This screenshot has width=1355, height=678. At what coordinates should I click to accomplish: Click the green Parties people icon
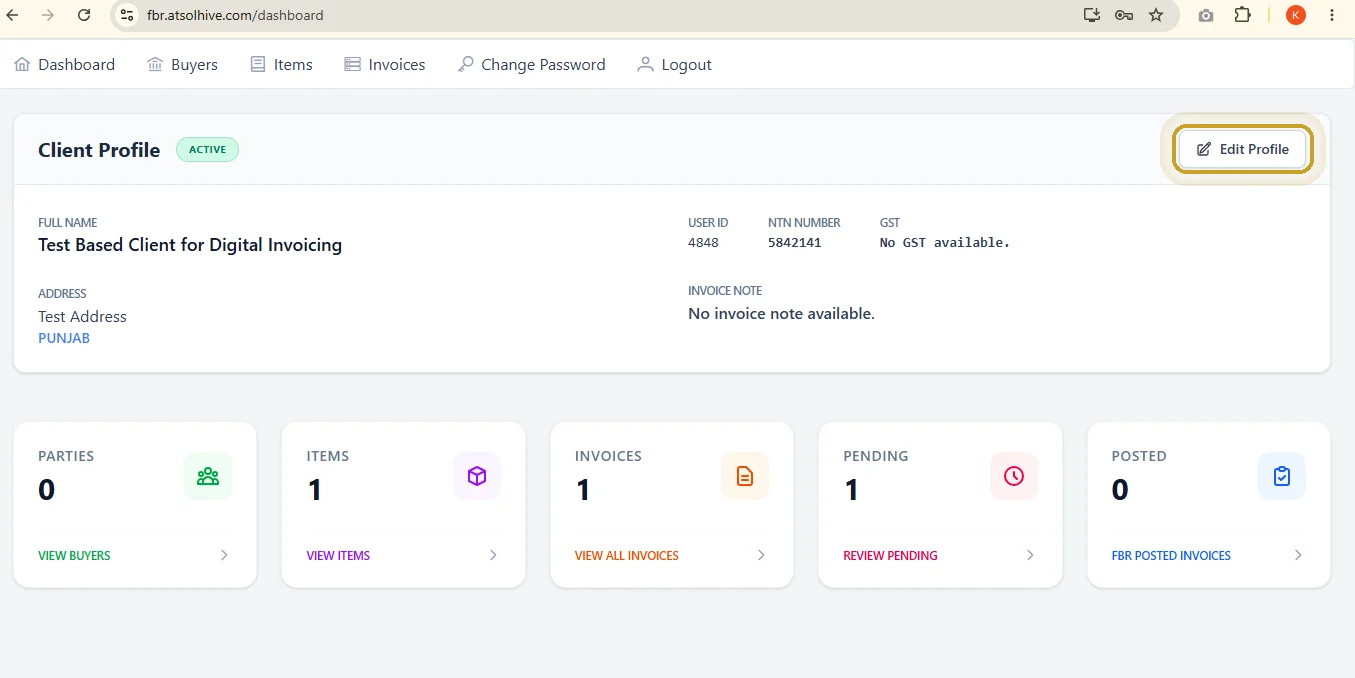point(208,476)
